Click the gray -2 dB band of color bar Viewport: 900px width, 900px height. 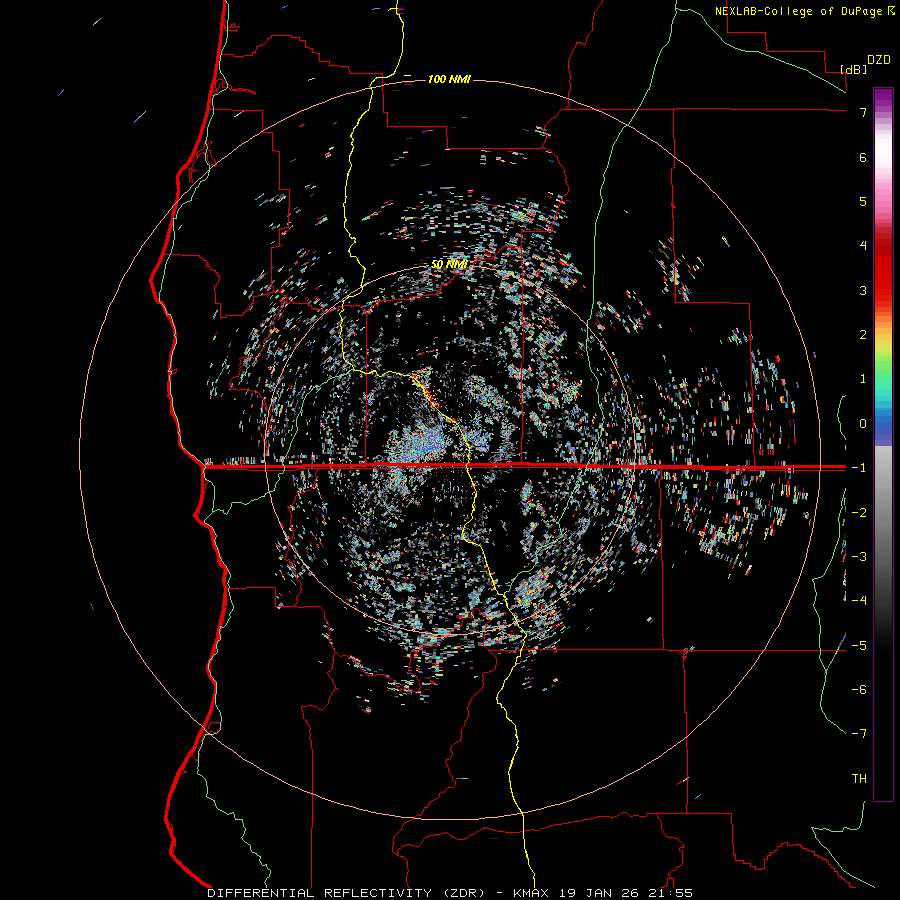tap(883, 513)
